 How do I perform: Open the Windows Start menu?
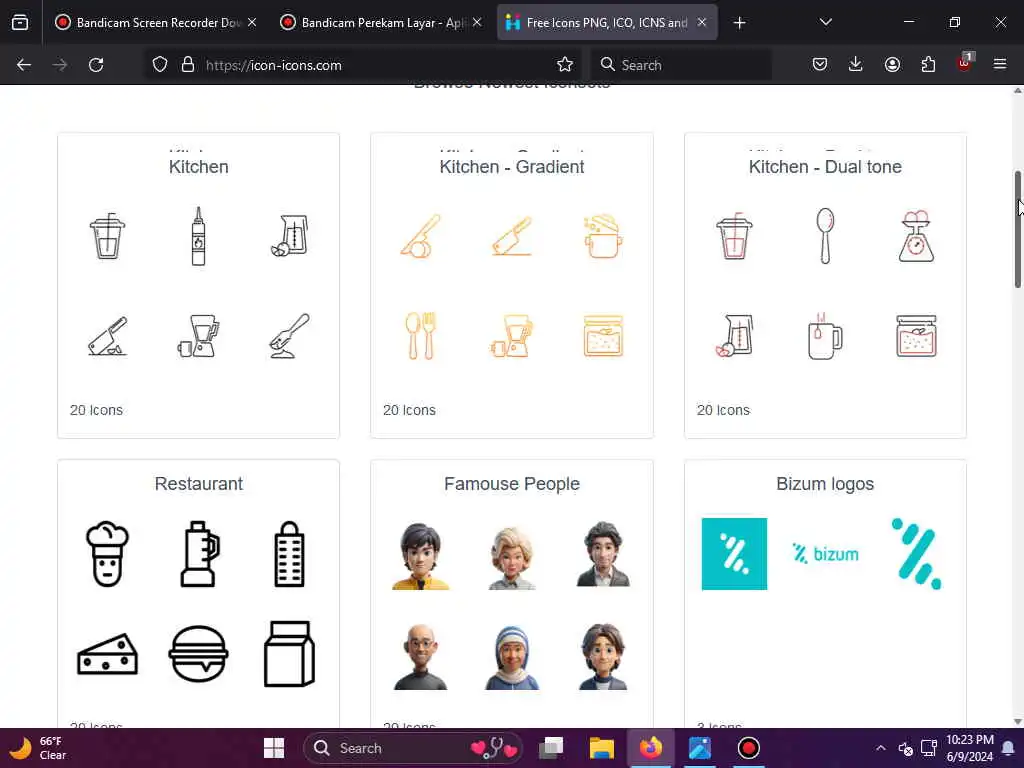click(274, 748)
